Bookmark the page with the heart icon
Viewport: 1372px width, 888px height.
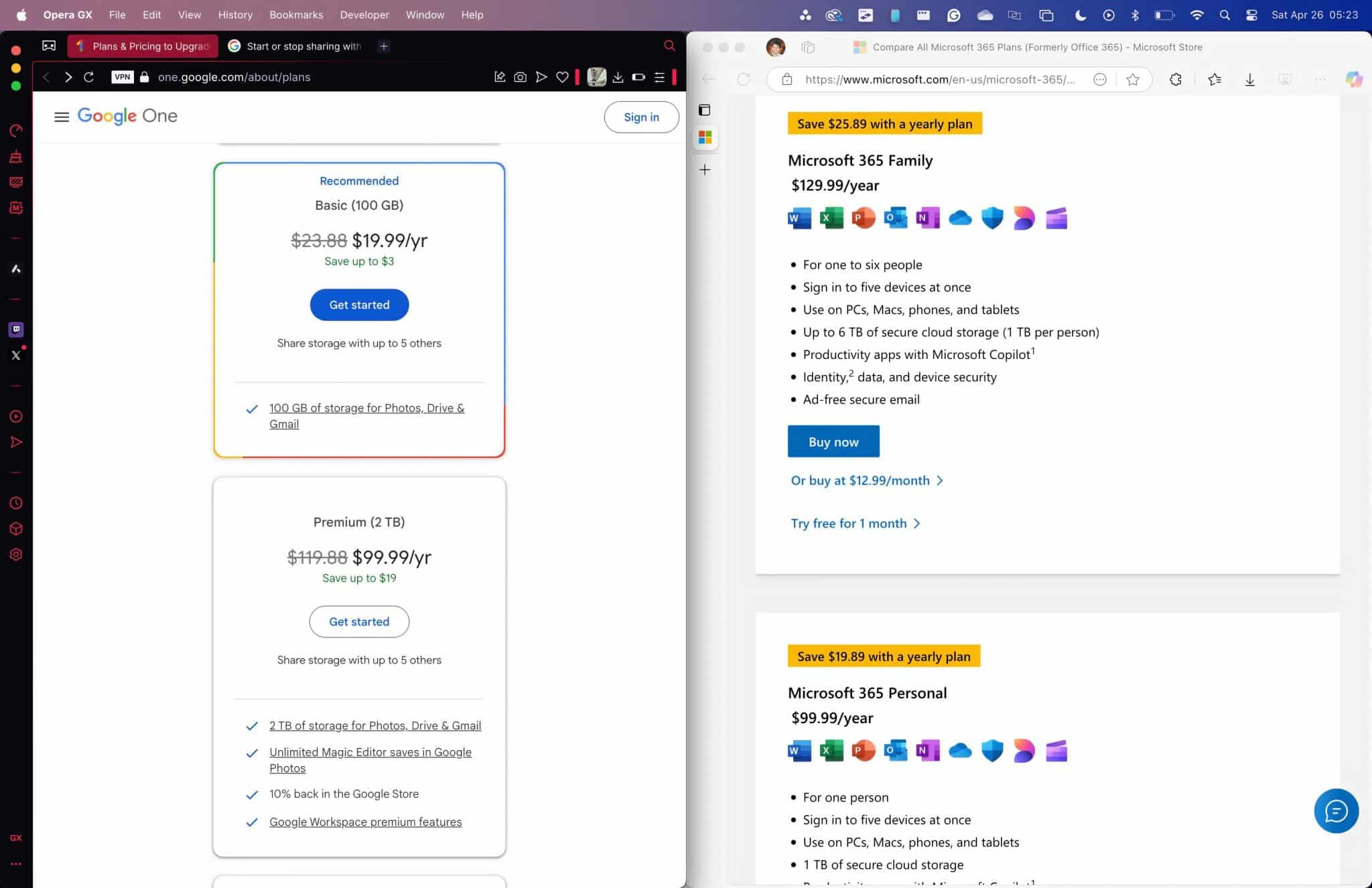(563, 77)
